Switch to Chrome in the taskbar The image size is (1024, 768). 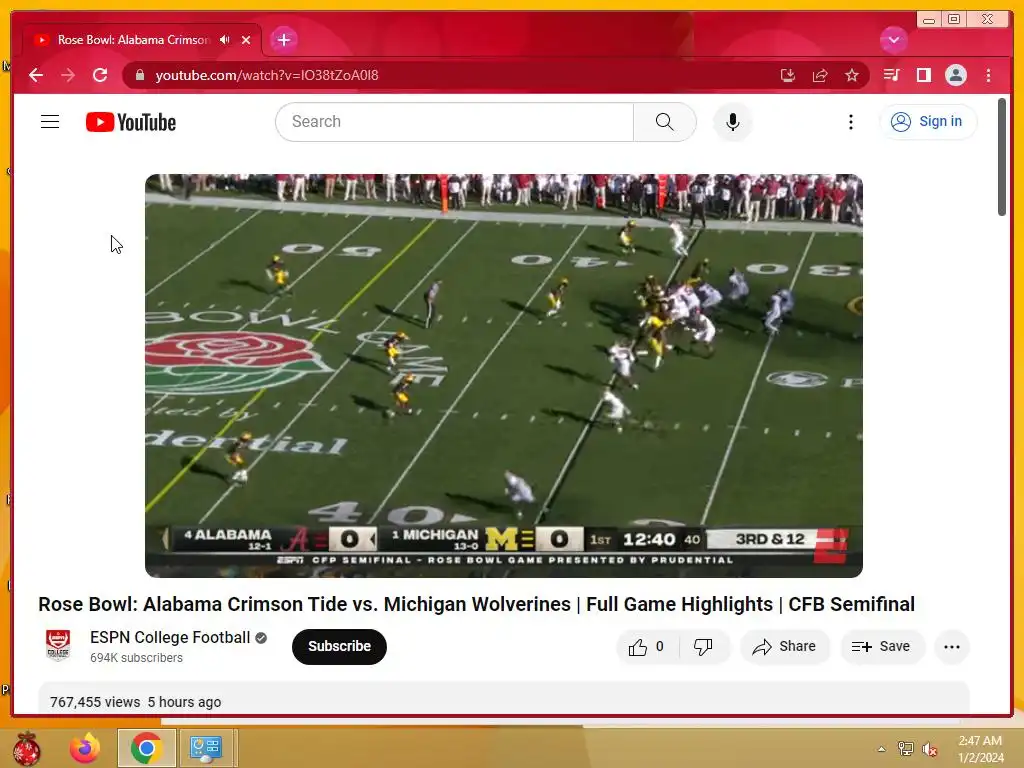[146, 748]
